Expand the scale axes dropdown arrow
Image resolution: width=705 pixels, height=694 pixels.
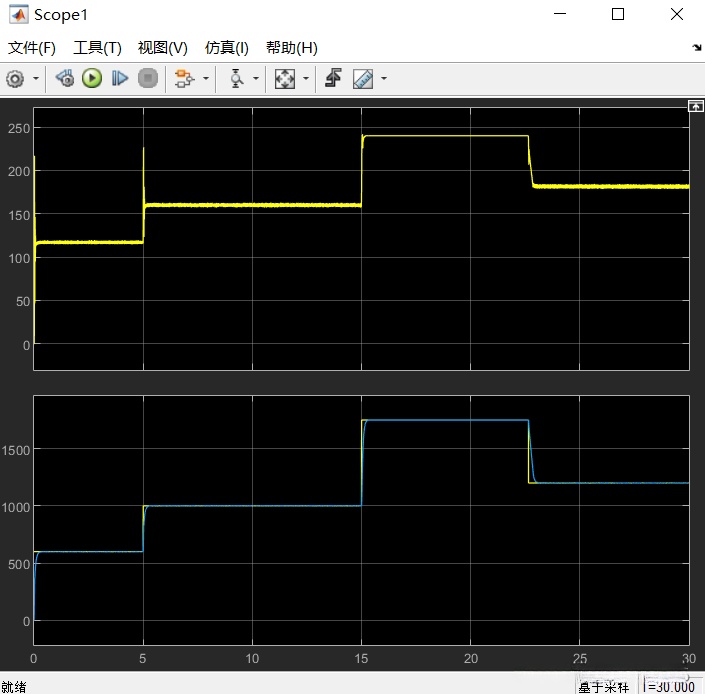pos(306,79)
